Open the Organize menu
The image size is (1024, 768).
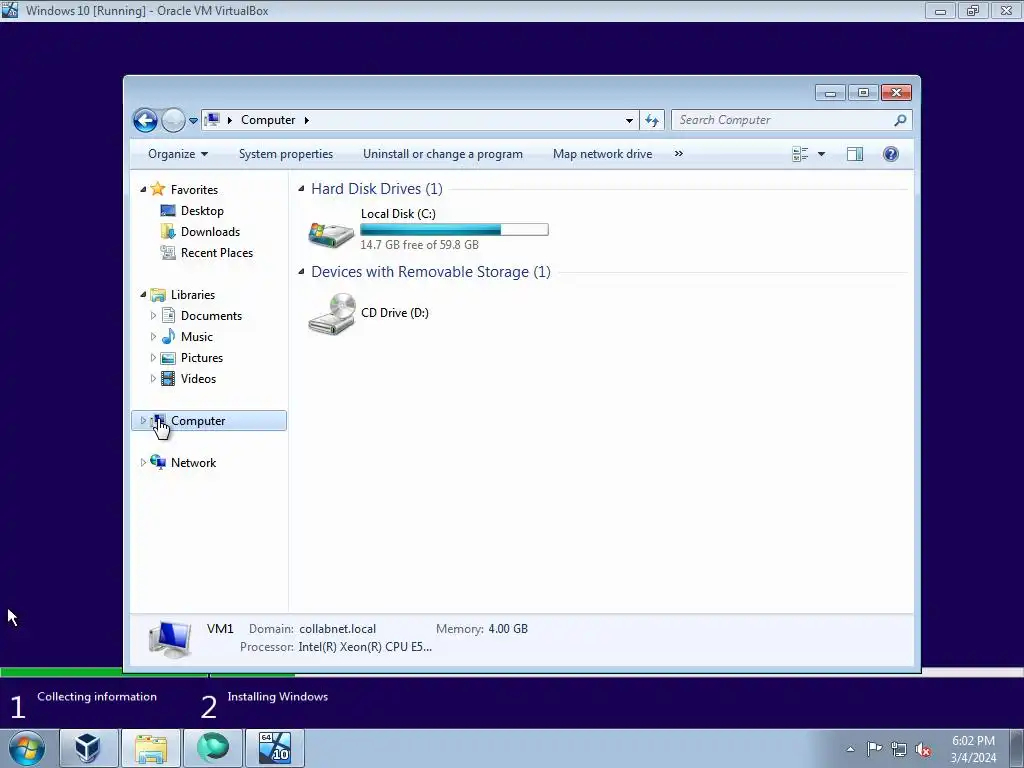click(178, 154)
